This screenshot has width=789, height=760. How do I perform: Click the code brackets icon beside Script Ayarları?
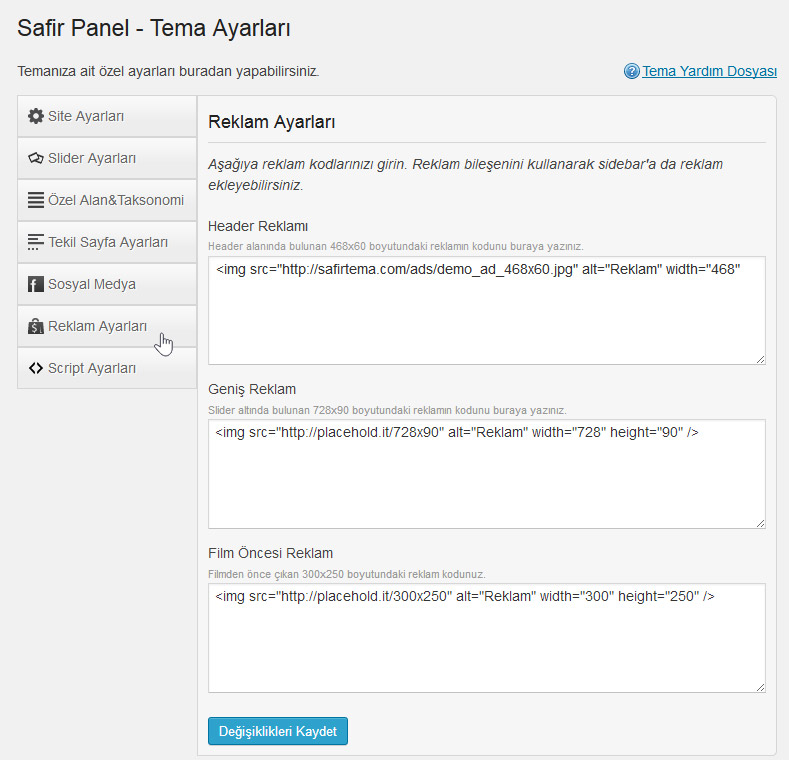click(36, 368)
